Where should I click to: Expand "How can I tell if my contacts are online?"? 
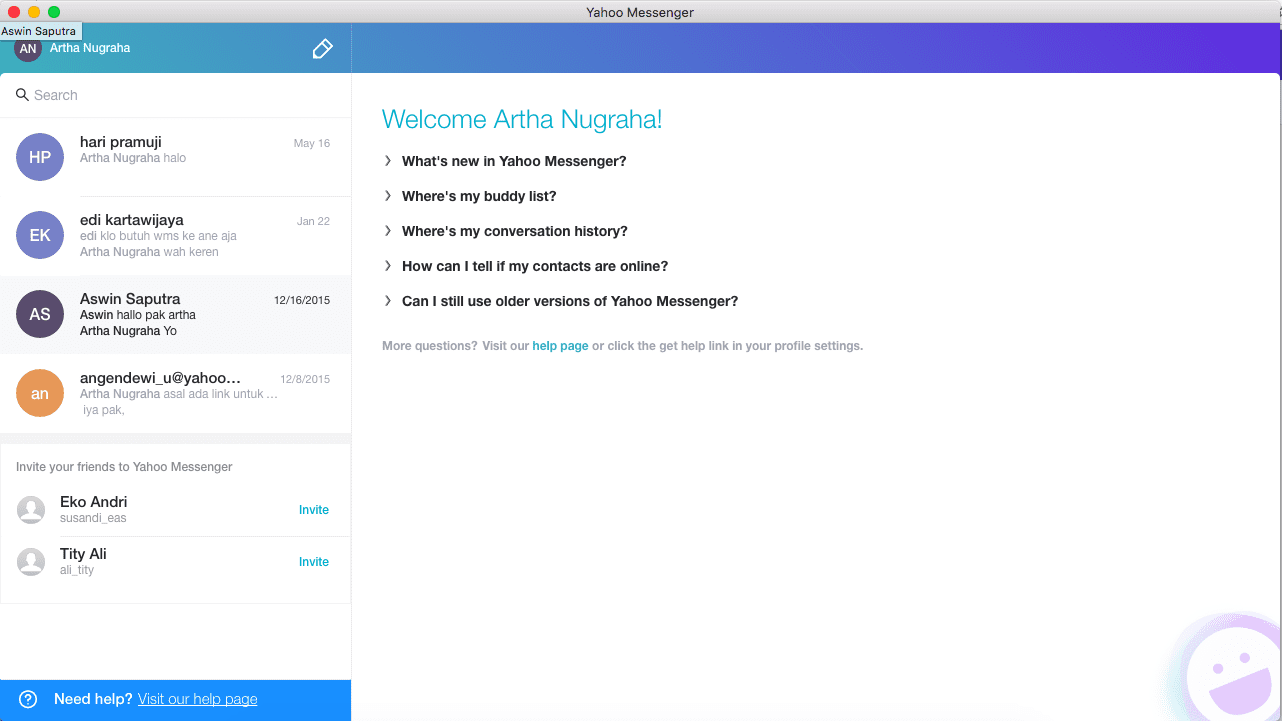[534, 266]
